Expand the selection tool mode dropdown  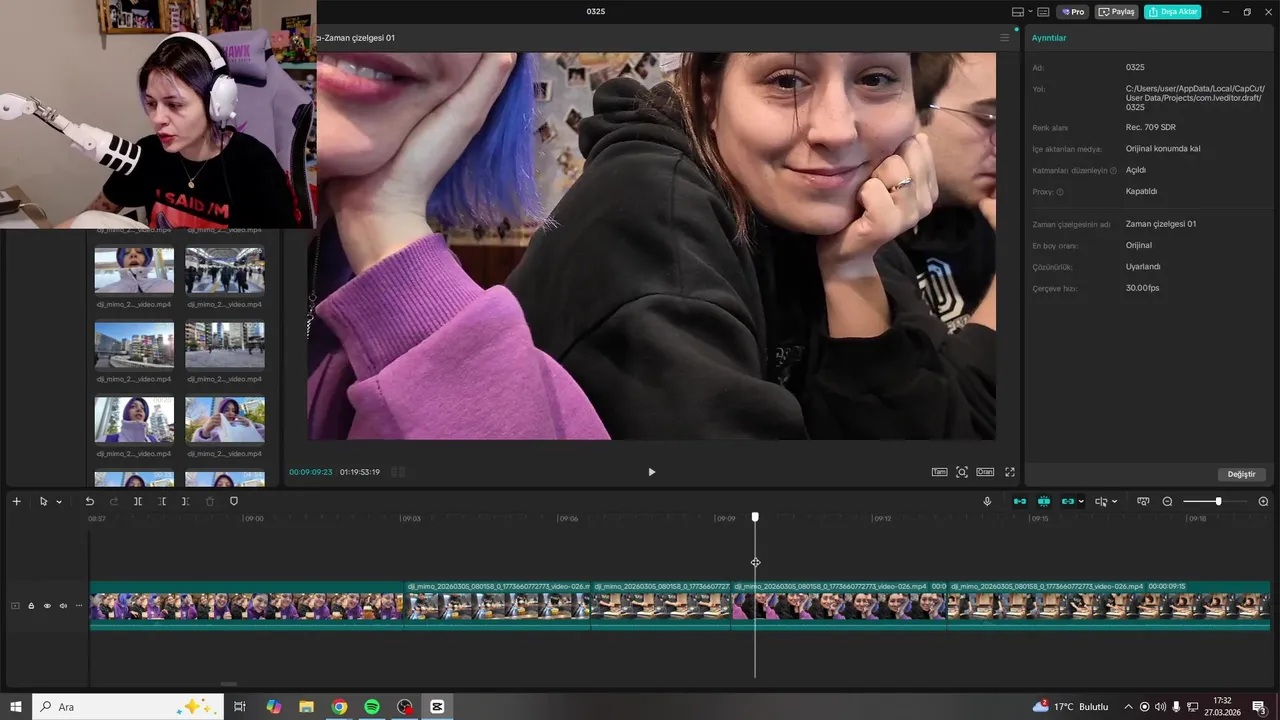pos(59,502)
